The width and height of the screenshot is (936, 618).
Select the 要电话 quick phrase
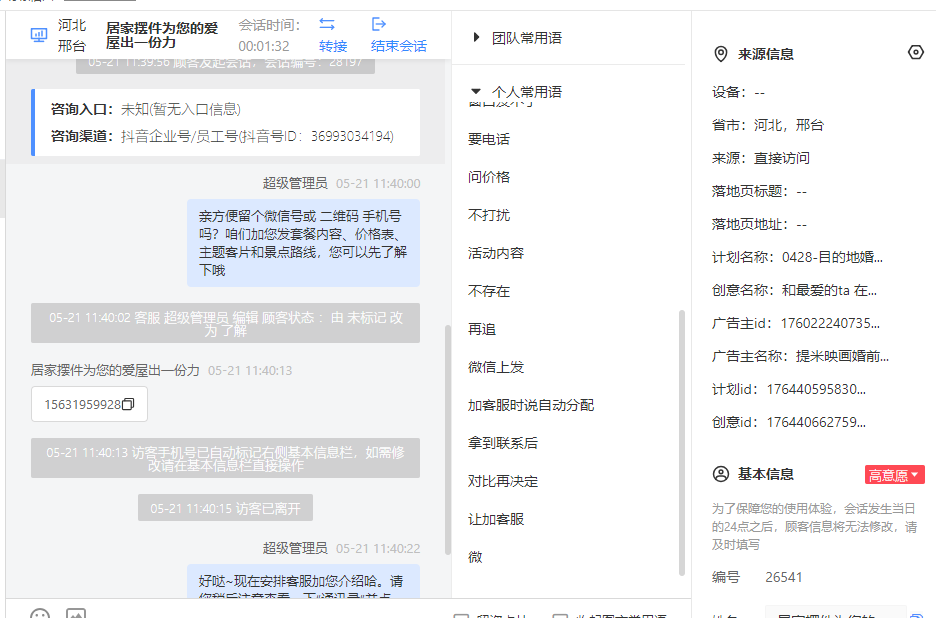point(489,139)
